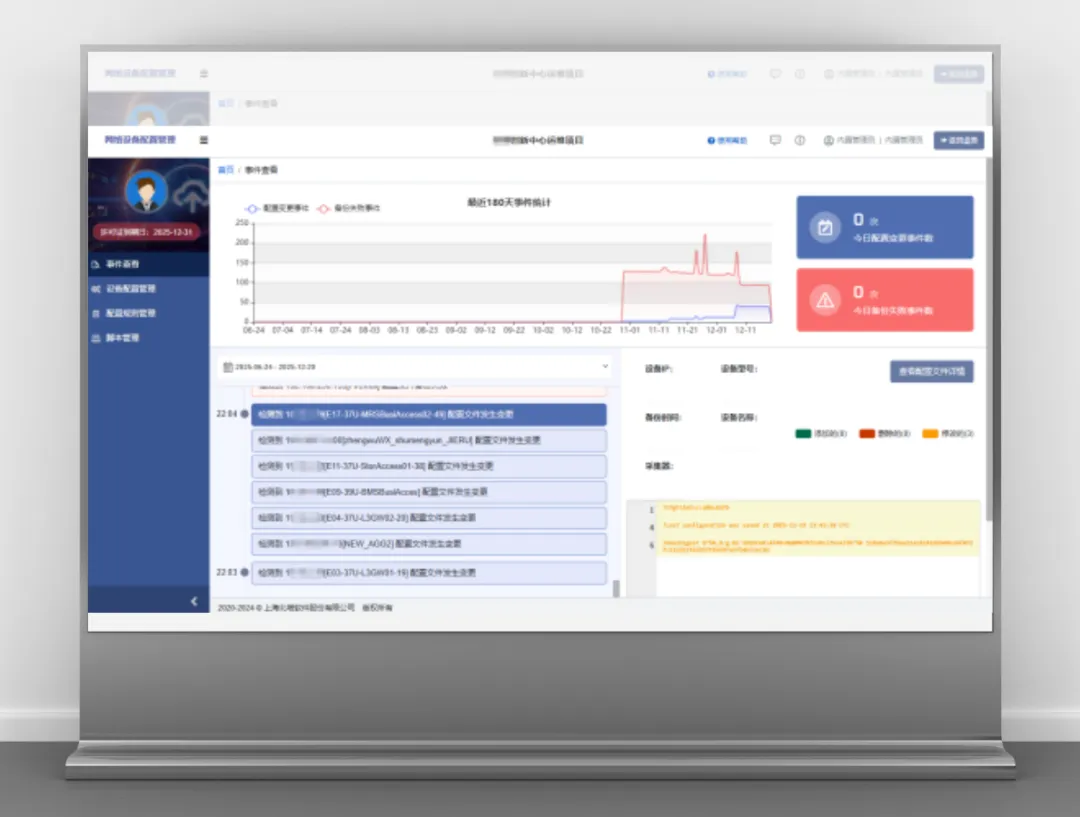
Task: Open the message chat bubble icon
Action: [775, 140]
